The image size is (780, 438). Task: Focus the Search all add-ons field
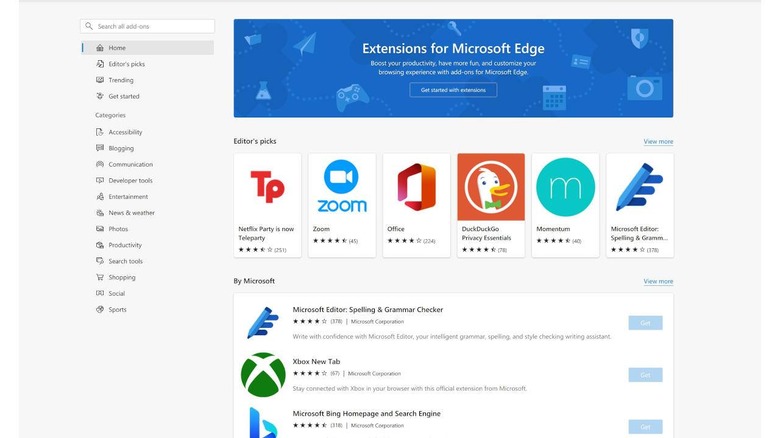click(150, 26)
